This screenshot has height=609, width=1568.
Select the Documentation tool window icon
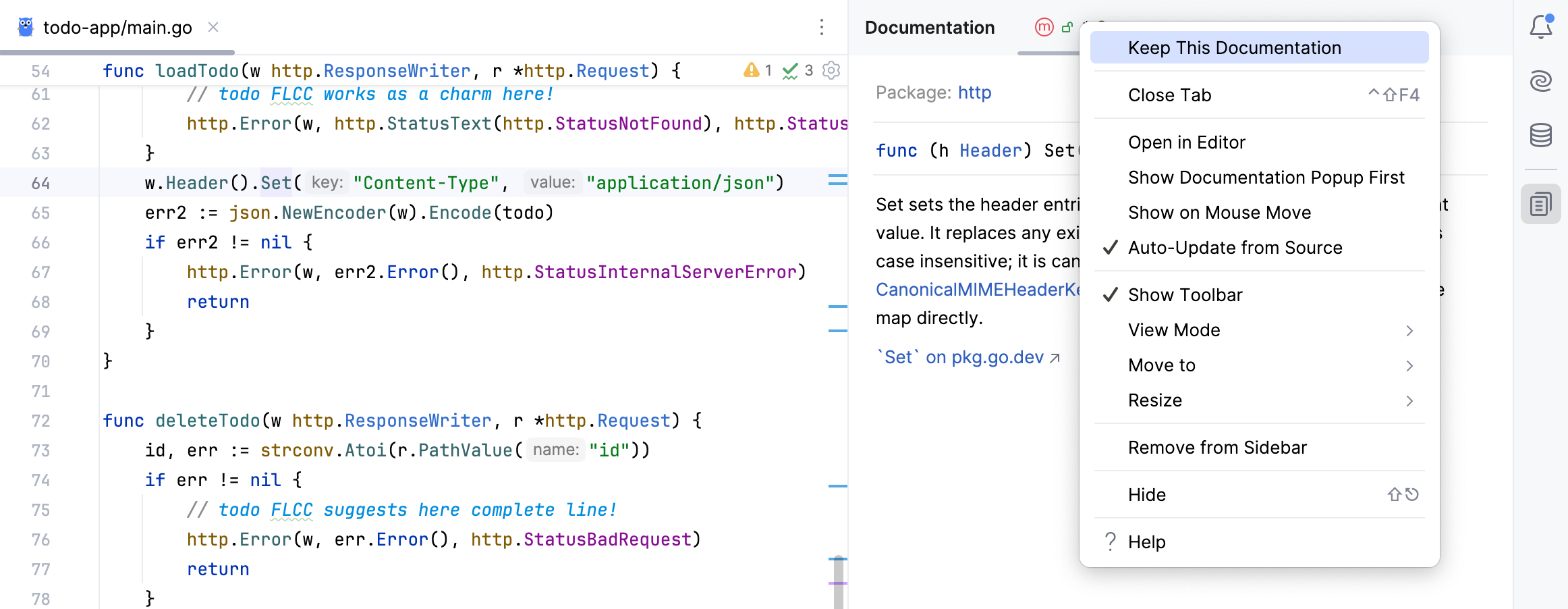1540,203
